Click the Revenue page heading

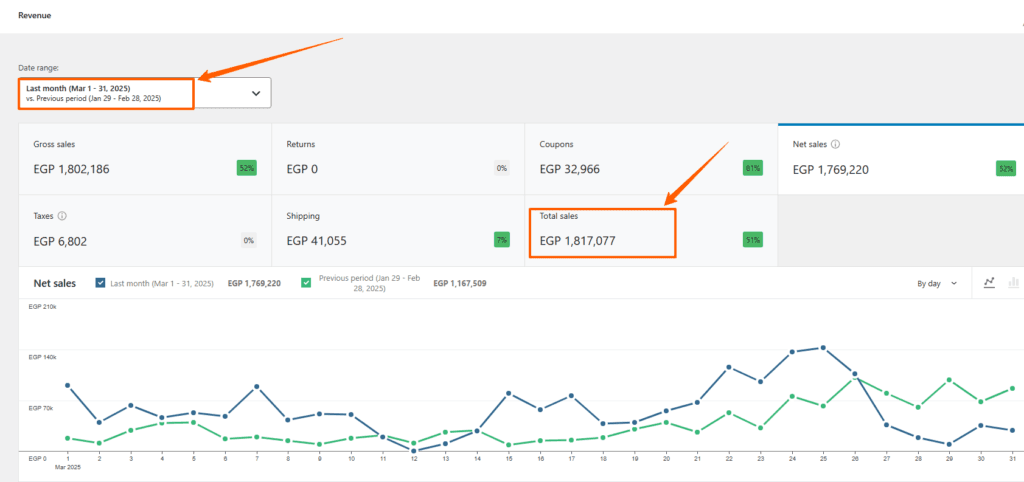pos(35,15)
